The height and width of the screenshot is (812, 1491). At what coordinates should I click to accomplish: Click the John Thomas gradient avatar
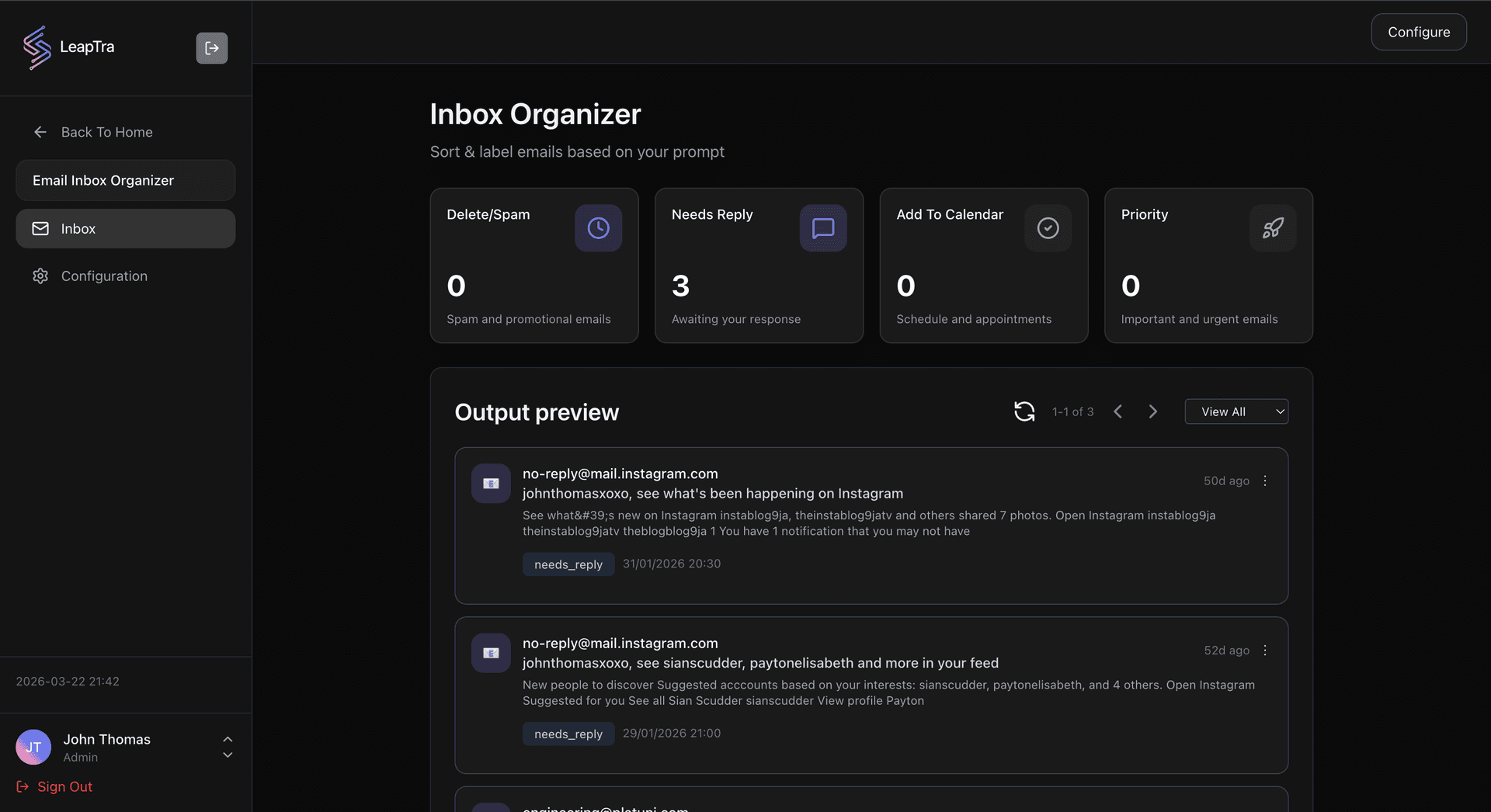(x=33, y=747)
